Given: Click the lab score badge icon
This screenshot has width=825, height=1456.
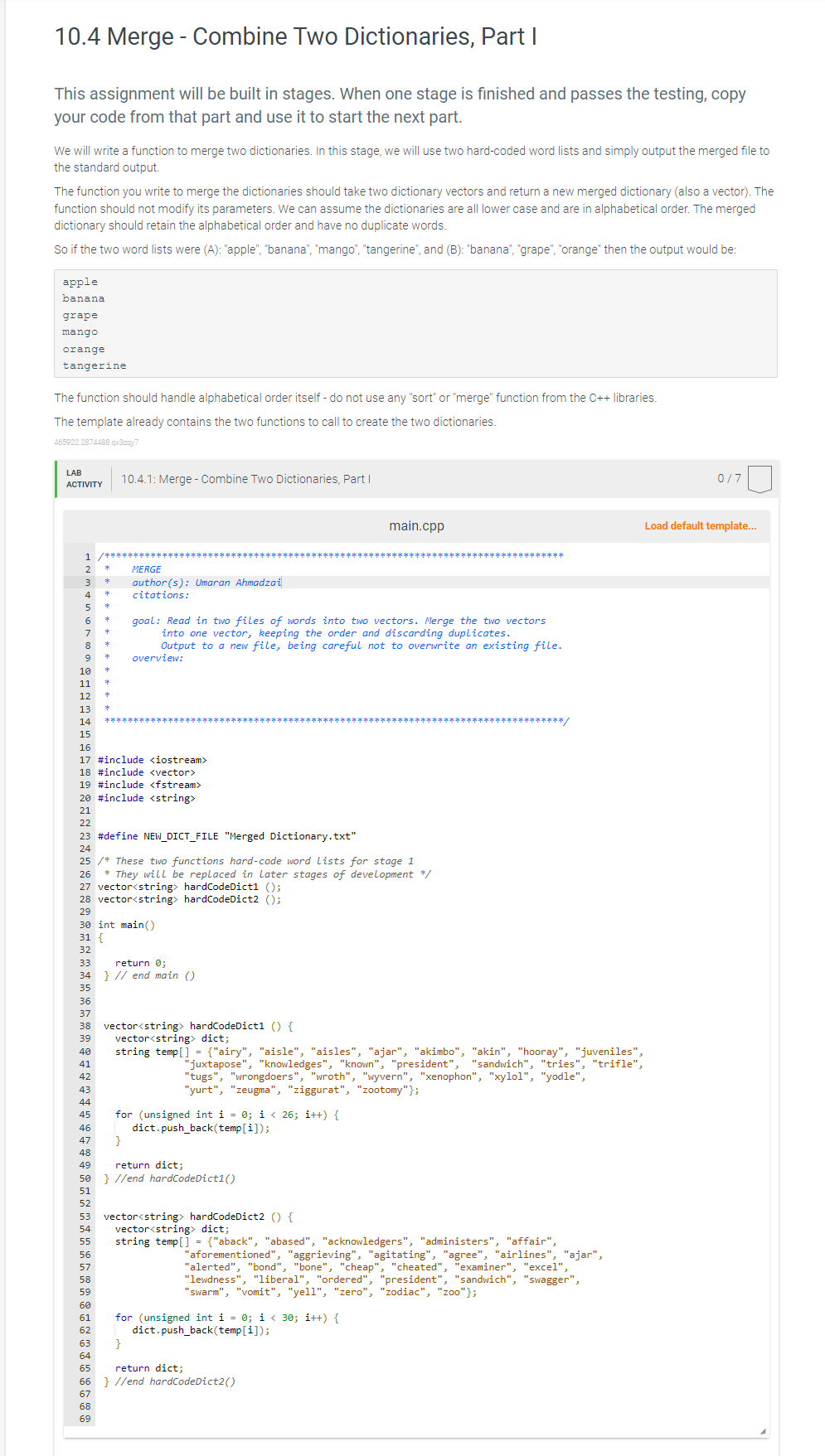Looking at the screenshot, I should (759, 479).
